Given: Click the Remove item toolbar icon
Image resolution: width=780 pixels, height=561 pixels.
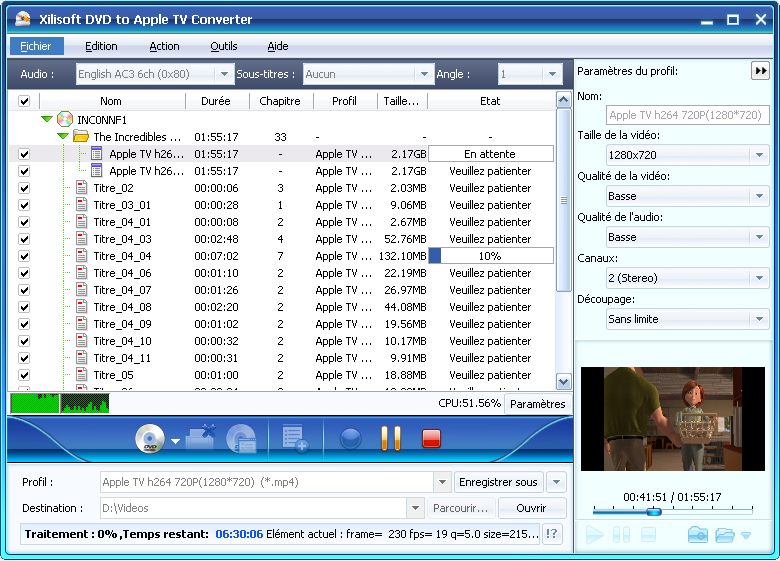Looking at the screenshot, I should 200,438.
